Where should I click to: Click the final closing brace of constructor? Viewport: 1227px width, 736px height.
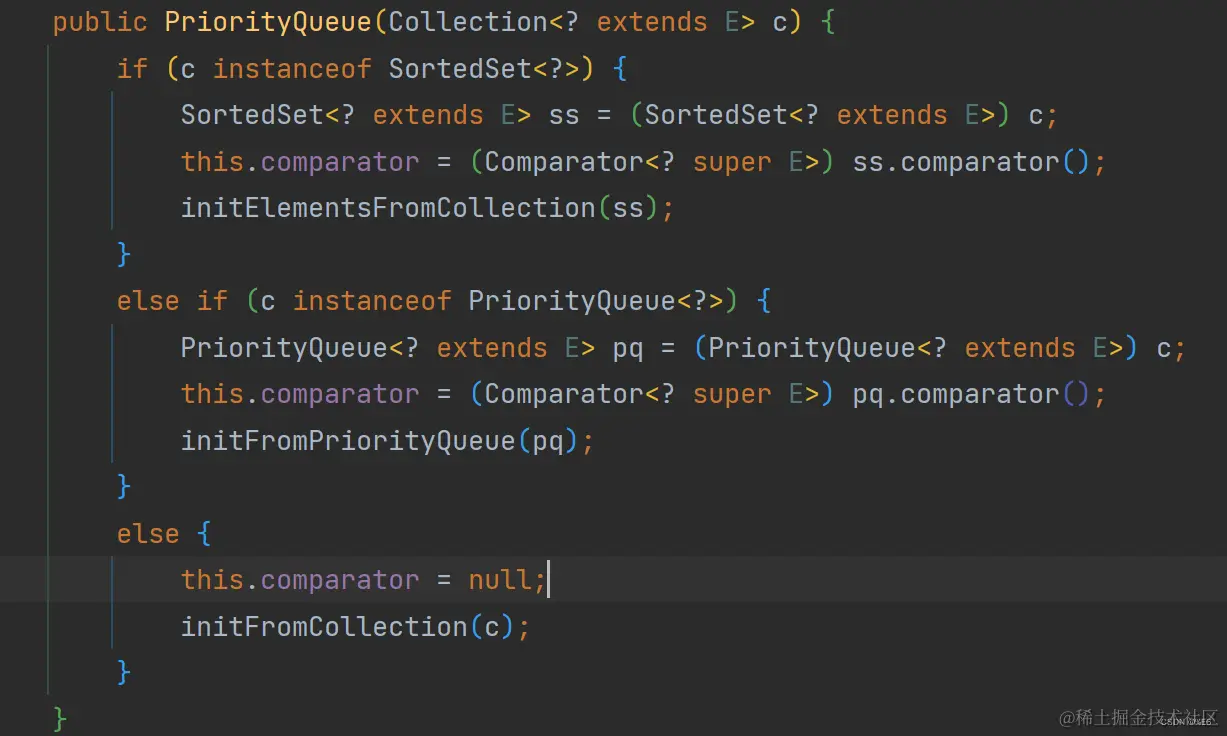(60, 718)
